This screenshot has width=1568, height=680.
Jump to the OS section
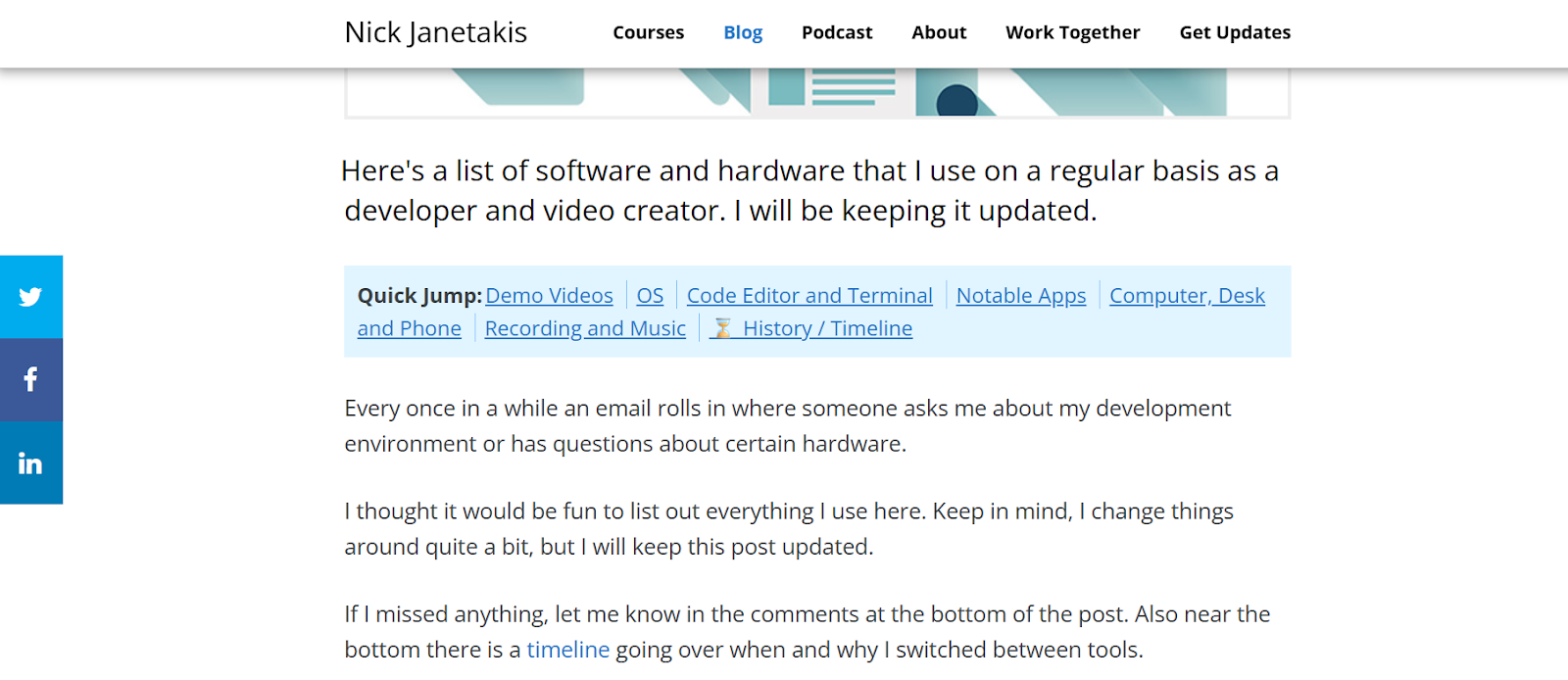pyautogui.click(x=650, y=296)
